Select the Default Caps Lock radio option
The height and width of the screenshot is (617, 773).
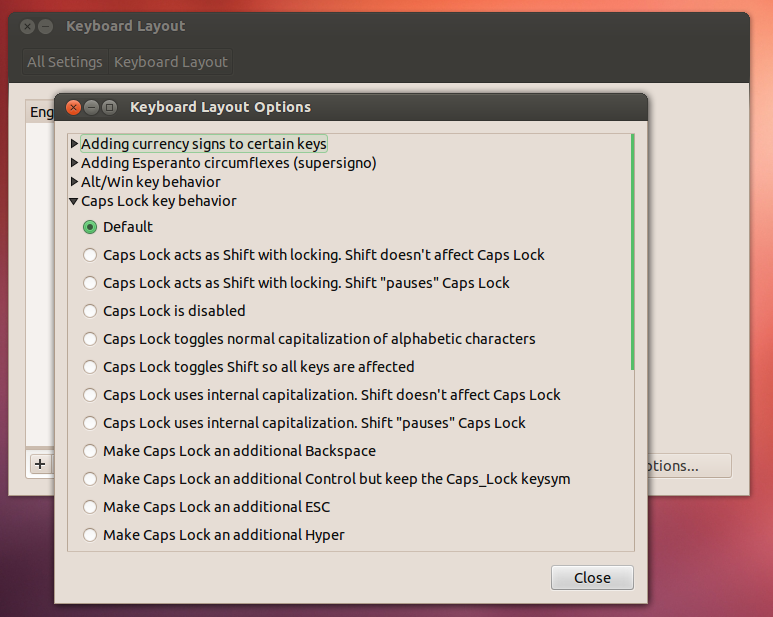tap(91, 227)
